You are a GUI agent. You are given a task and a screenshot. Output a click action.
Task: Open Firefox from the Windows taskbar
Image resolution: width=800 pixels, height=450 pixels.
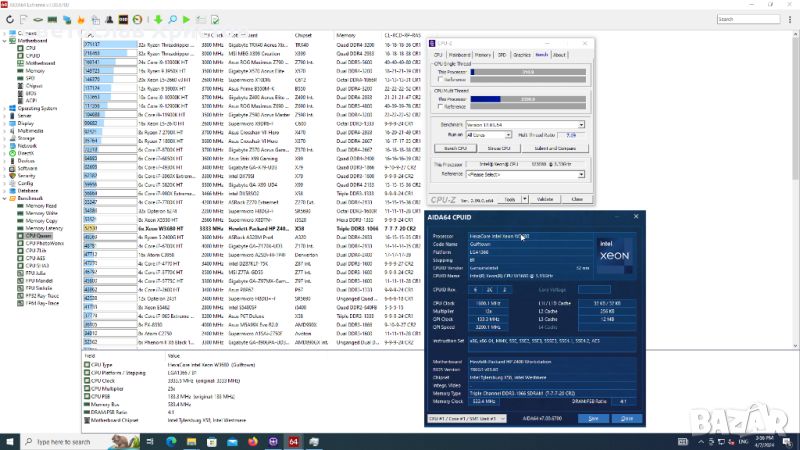tap(252, 440)
